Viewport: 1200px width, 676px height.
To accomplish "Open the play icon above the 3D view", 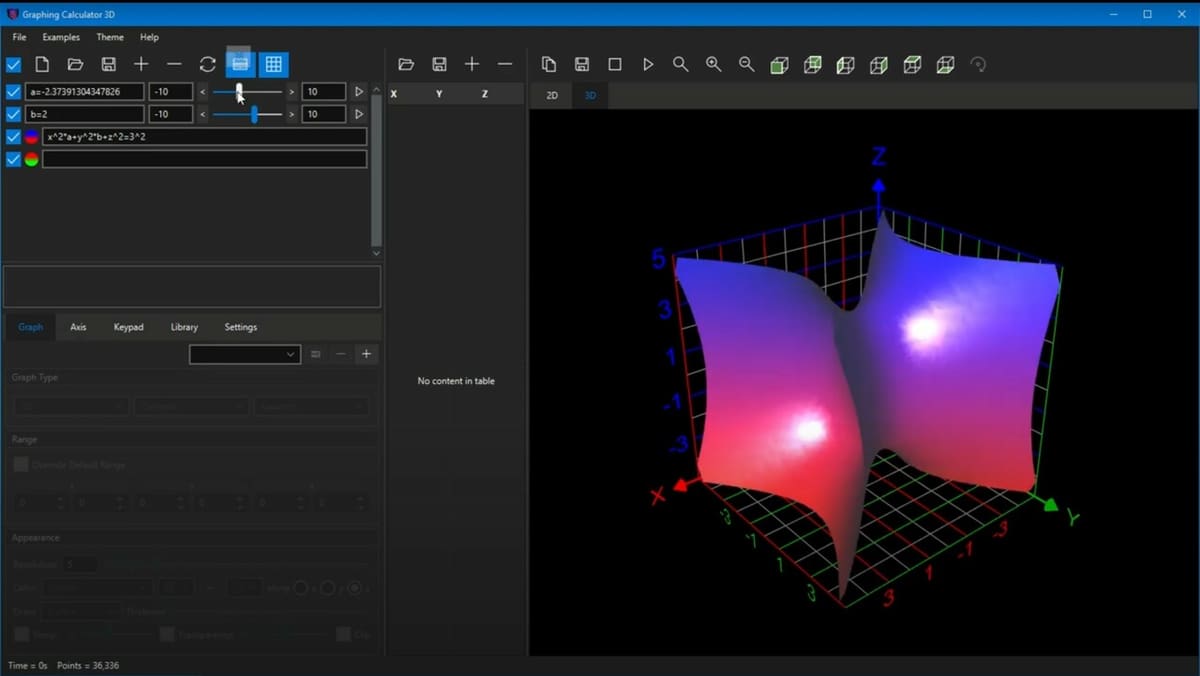I will pos(648,64).
